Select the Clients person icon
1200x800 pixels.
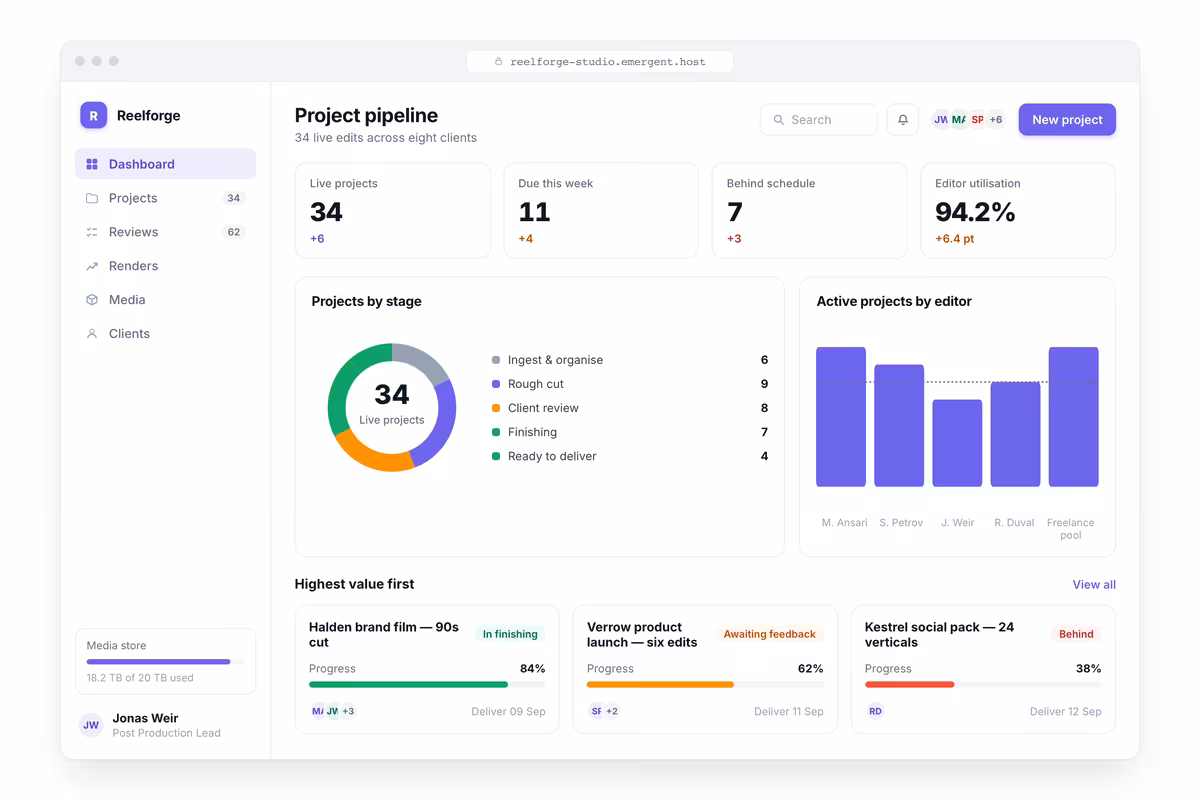(x=92, y=334)
